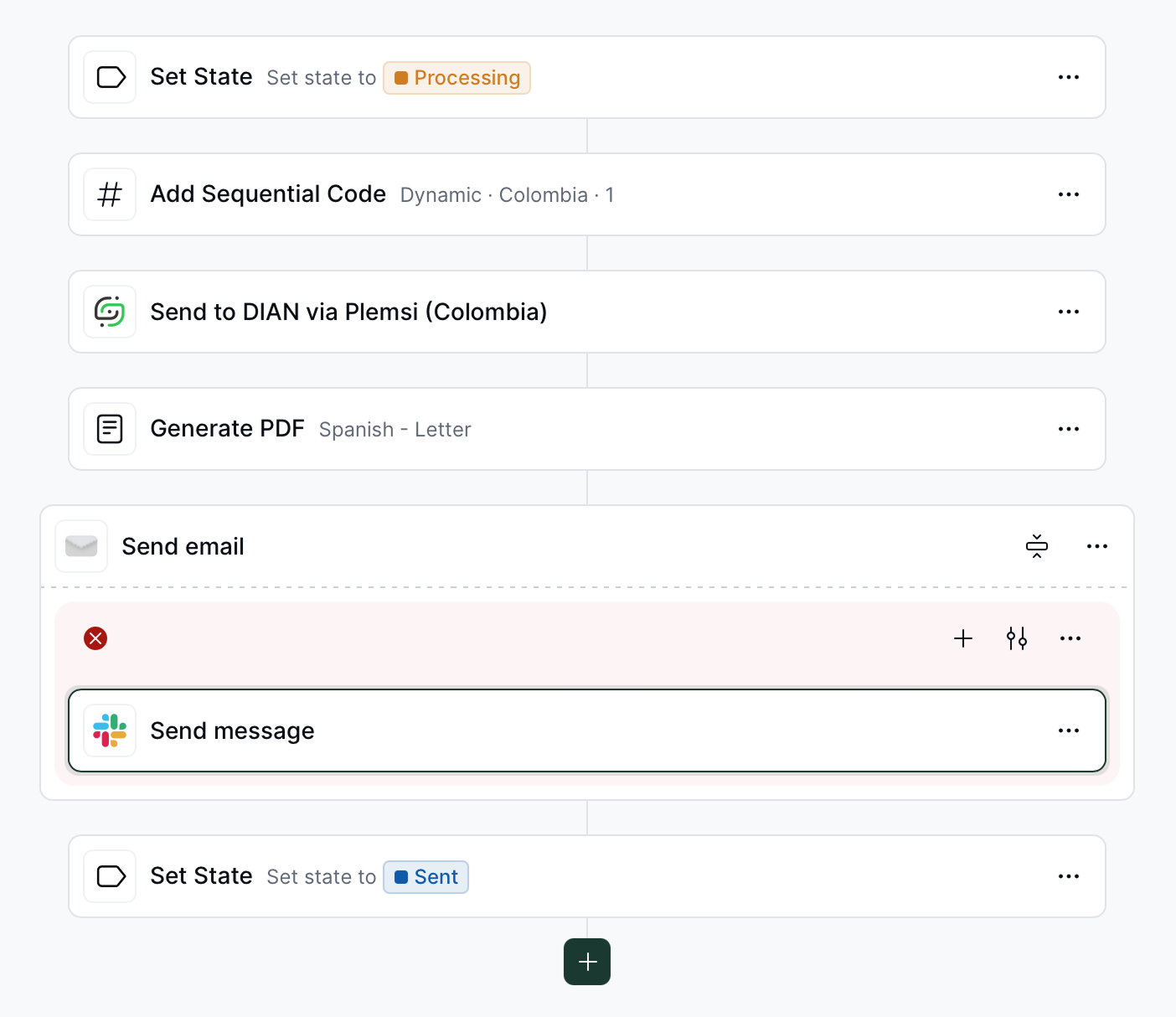Click the orange Processing state badge

click(x=457, y=78)
